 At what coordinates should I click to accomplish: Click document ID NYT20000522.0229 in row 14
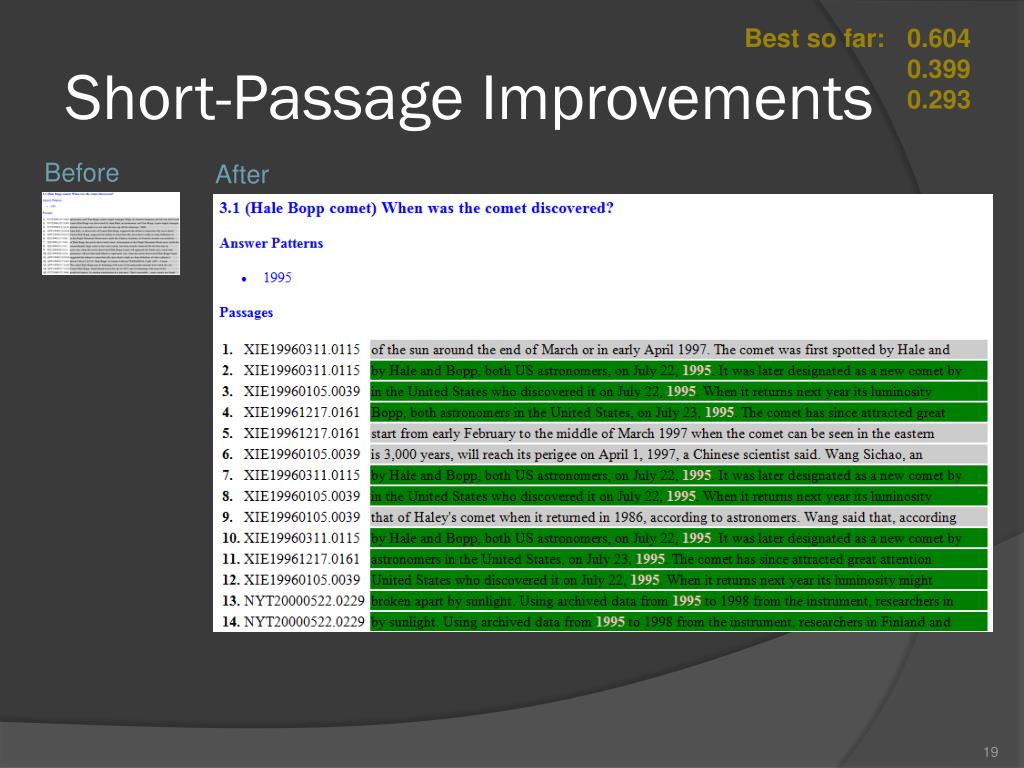click(304, 622)
